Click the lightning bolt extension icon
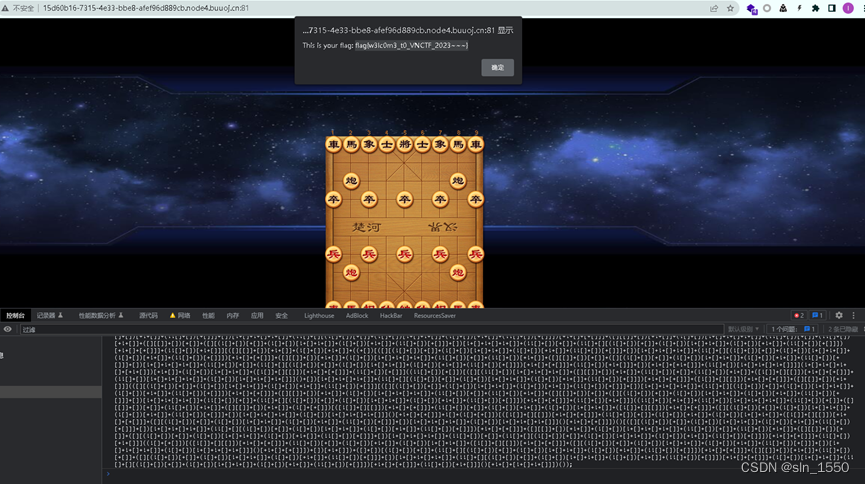 click(x=799, y=8)
